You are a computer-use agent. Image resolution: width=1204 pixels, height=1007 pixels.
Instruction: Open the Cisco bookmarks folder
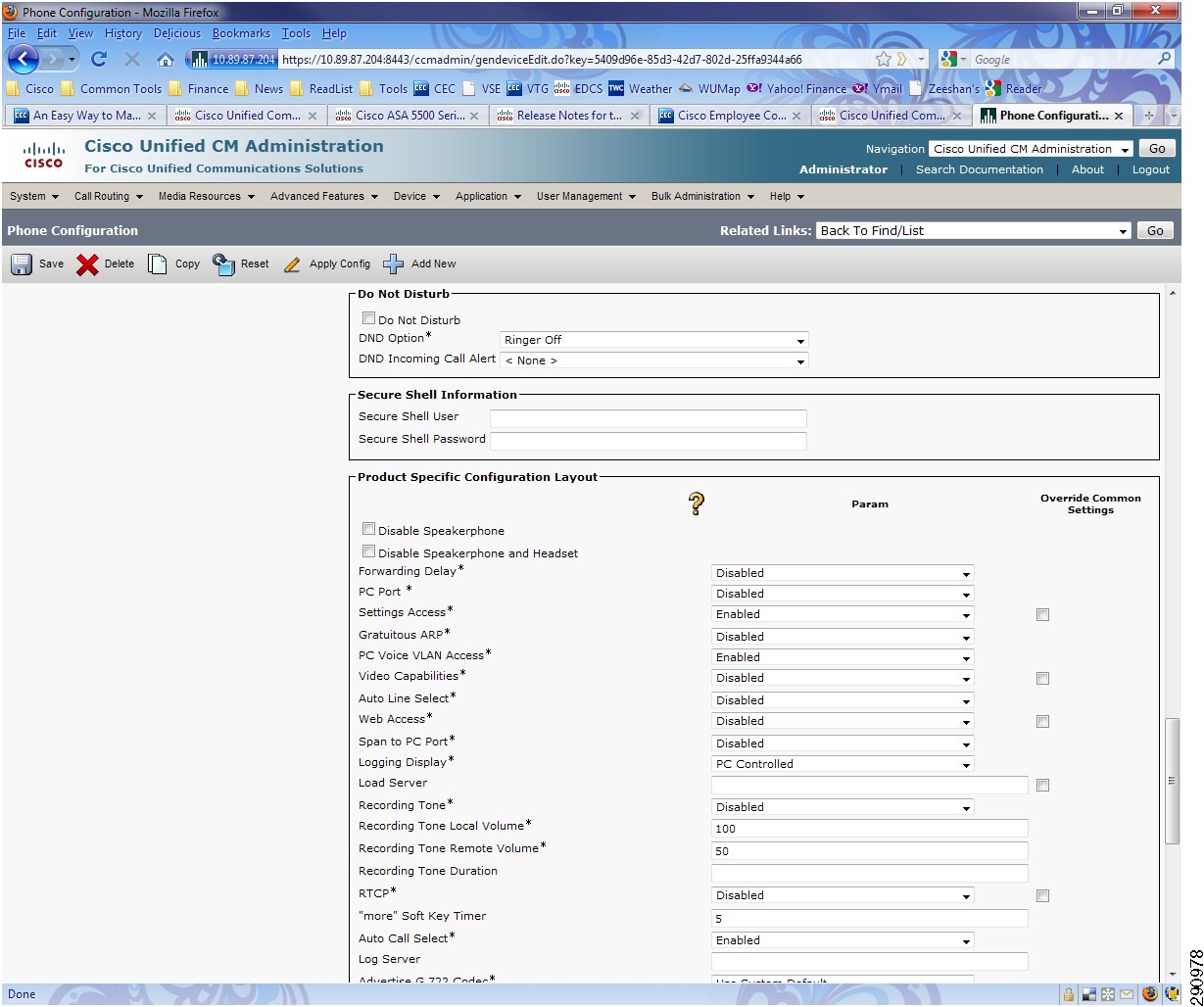tap(29, 88)
